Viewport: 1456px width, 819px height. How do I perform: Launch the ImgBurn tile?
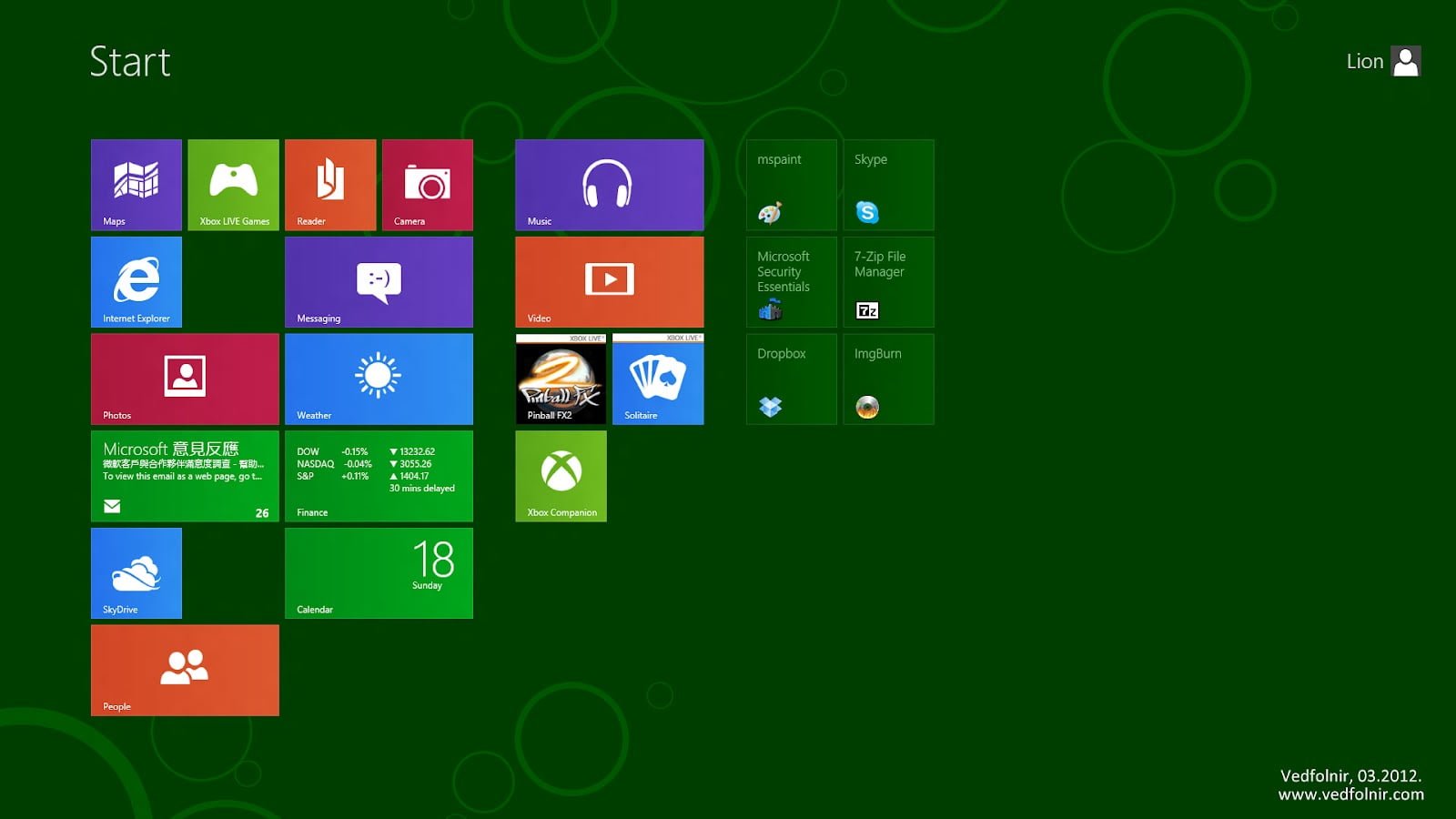(x=889, y=379)
